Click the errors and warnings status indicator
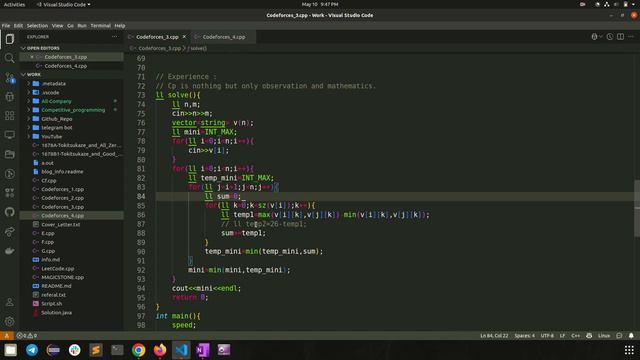Viewport: 640px width, 360px height. (x=27, y=336)
